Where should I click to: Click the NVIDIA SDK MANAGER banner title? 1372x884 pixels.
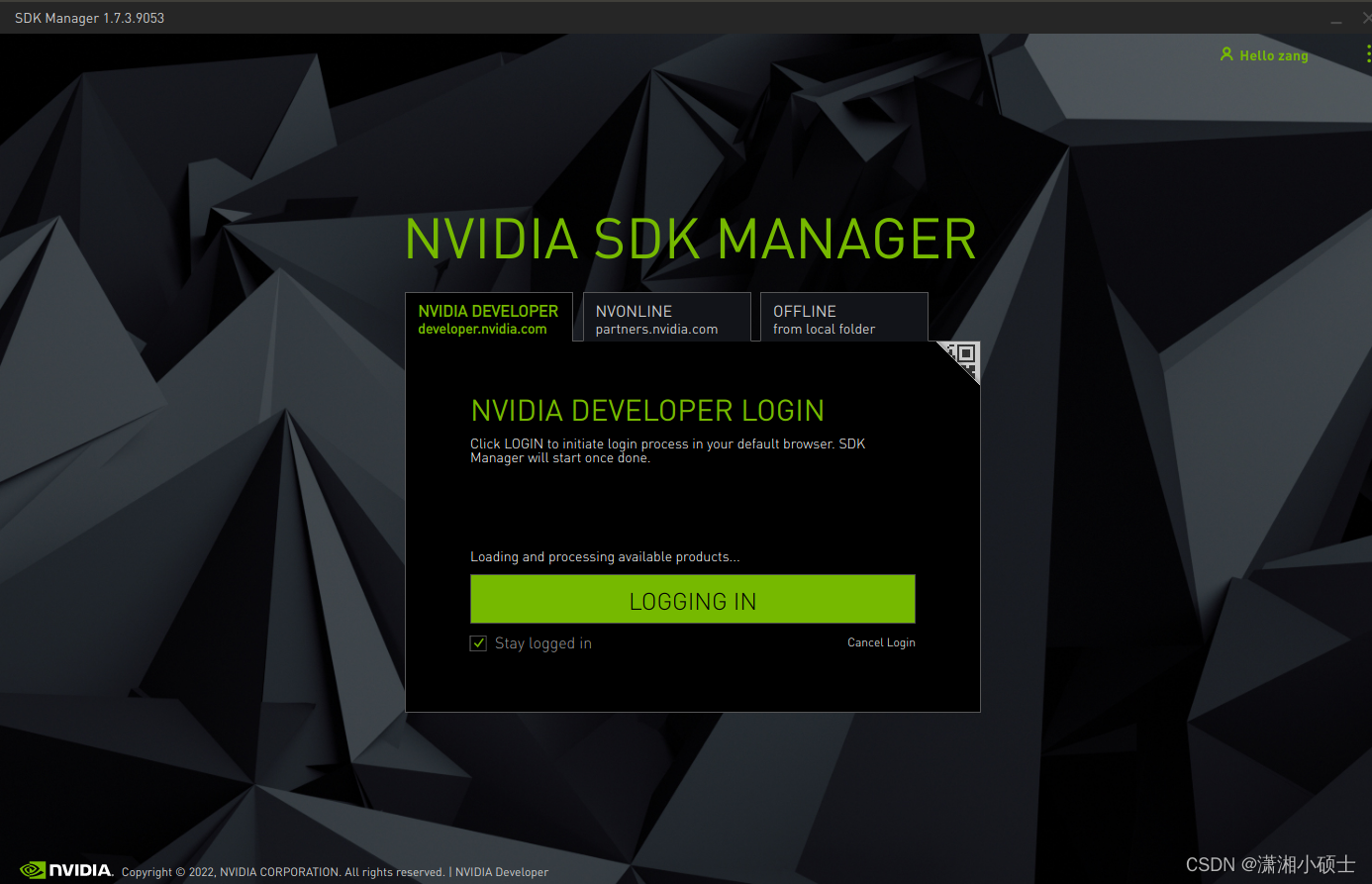(x=691, y=240)
